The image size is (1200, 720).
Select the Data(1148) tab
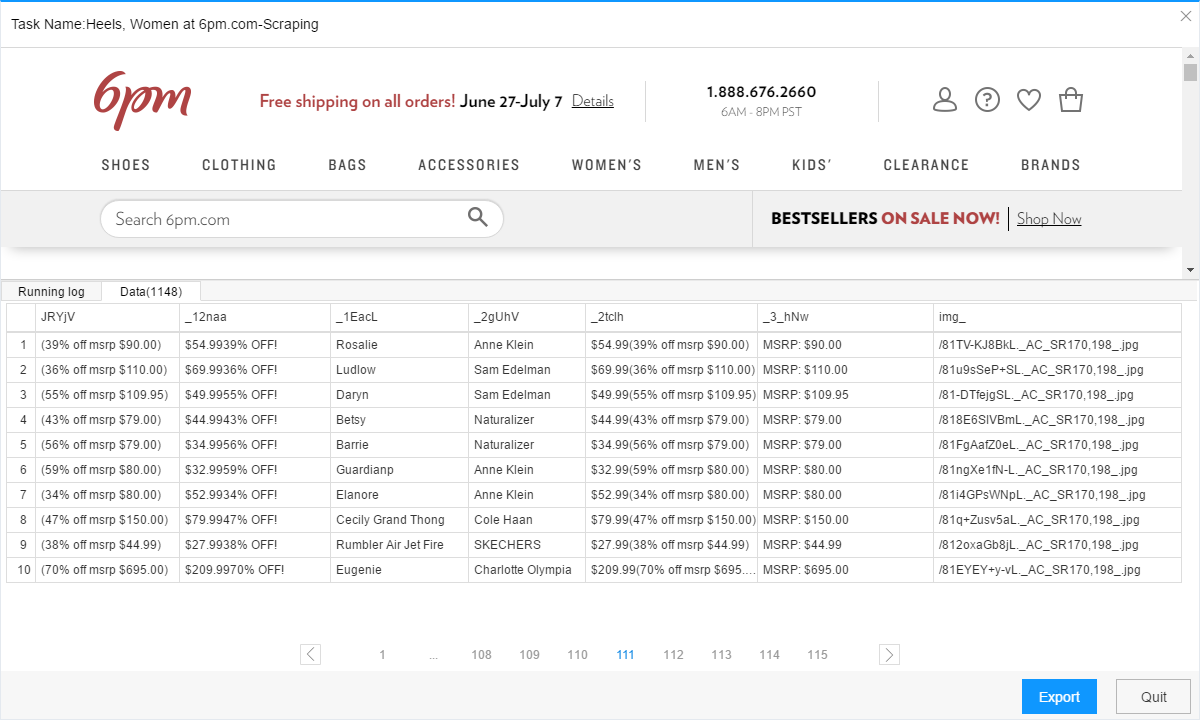coord(151,292)
